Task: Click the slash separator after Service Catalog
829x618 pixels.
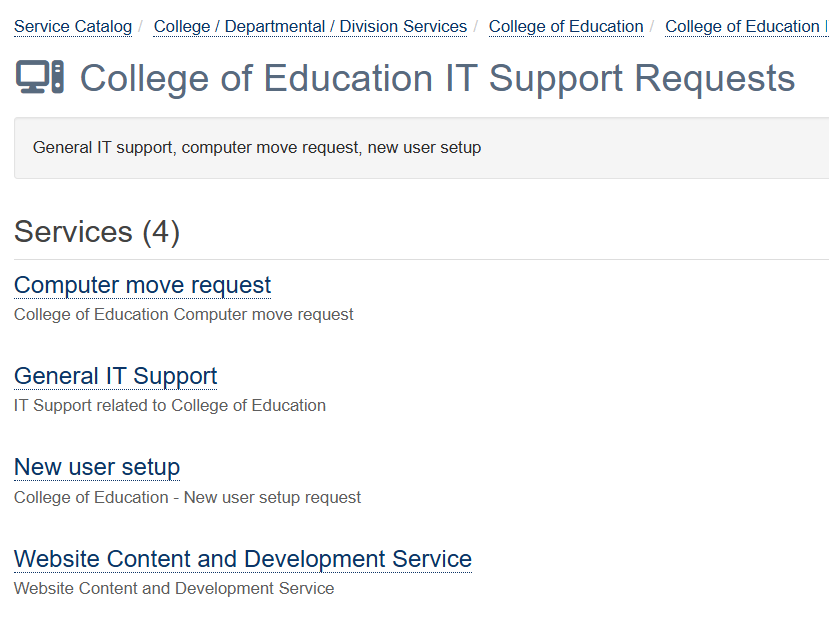Action: click(x=141, y=25)
